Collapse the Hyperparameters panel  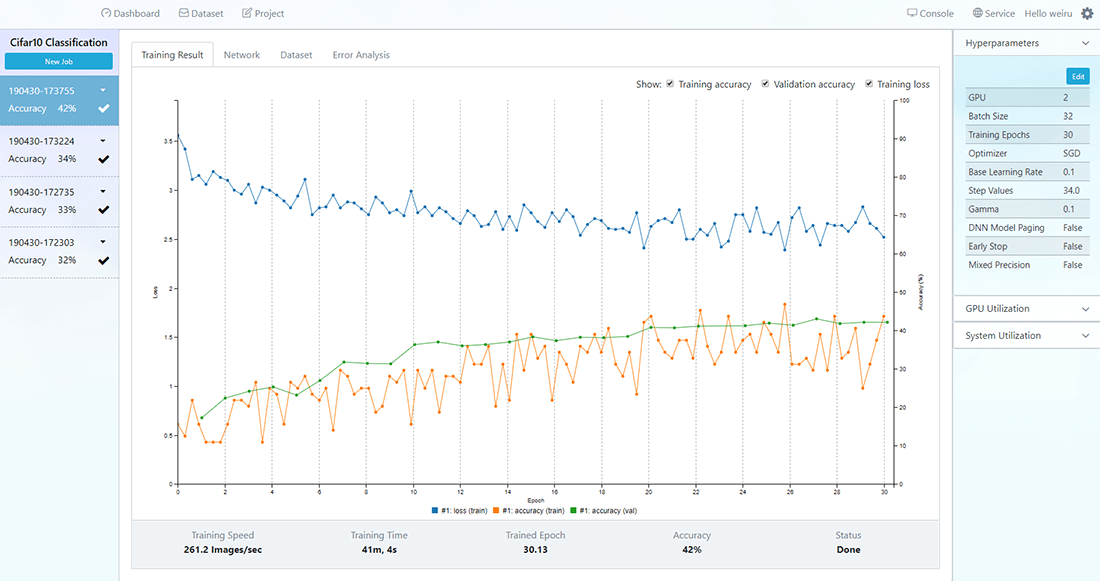(x=1085, y=44)
